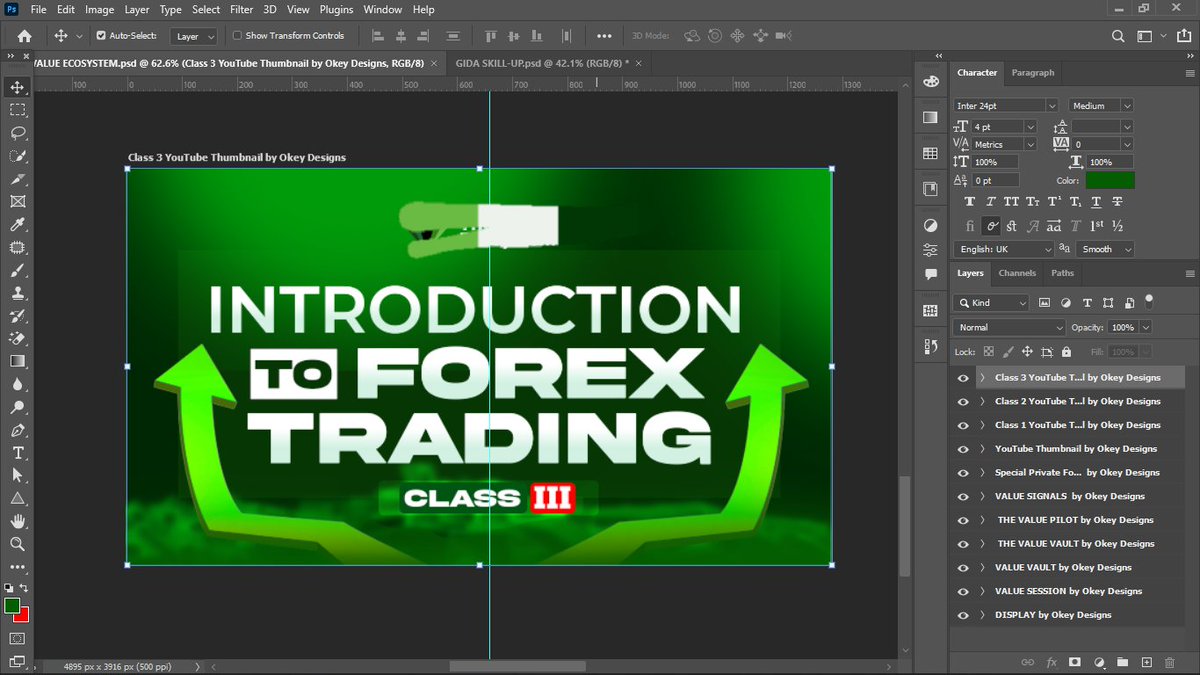Open the Adjustments panel icon
The image size is (1200, 675).
(931, 225)
